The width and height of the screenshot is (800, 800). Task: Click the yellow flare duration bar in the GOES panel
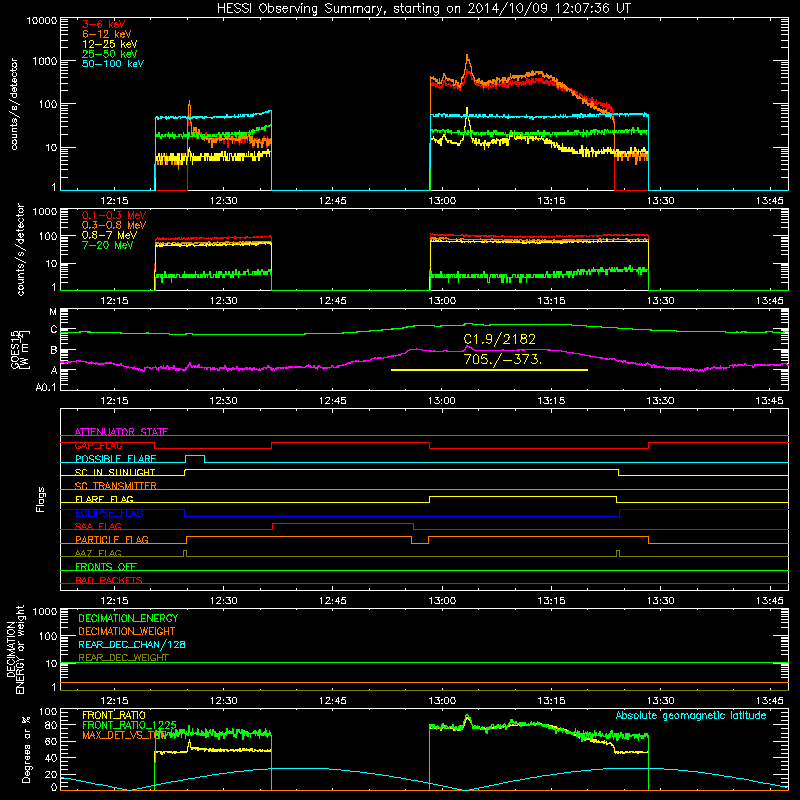click(489, 370)
